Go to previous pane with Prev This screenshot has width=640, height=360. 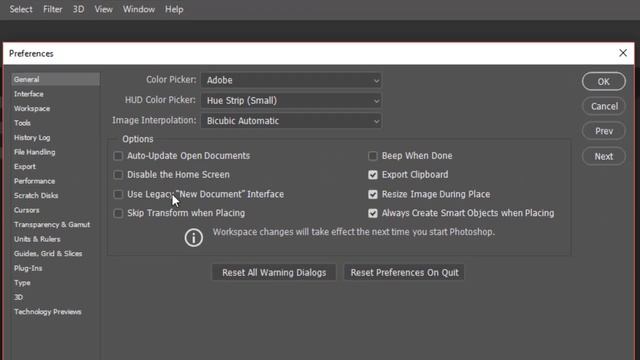point(604,131)
